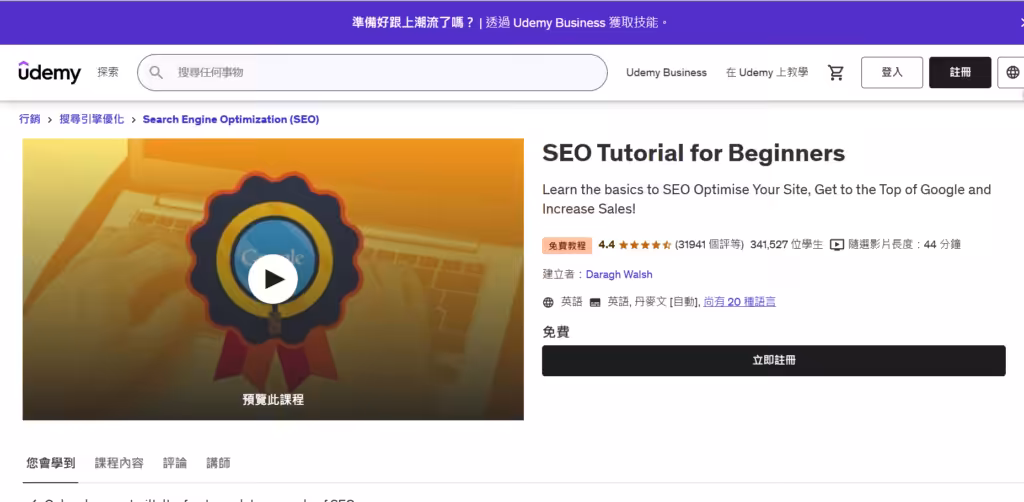Click the 註冊 sign-up button

click(960, 72)
